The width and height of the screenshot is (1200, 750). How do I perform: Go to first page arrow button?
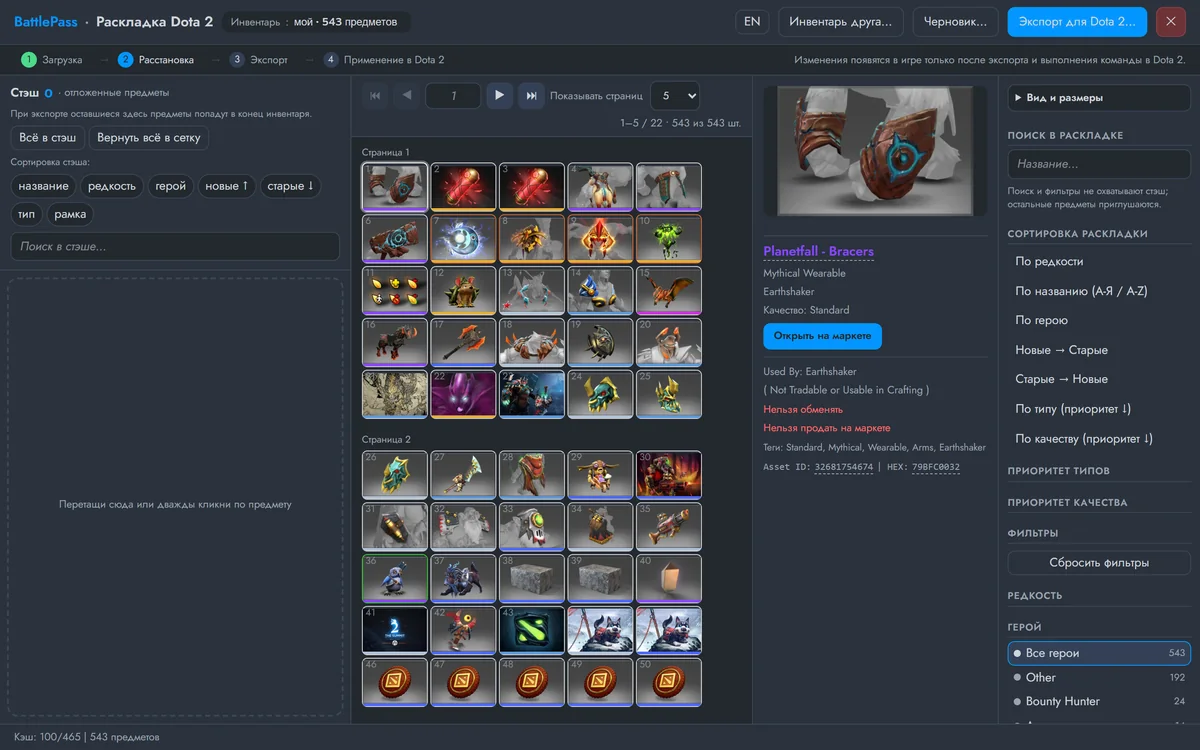click(376, 96)
